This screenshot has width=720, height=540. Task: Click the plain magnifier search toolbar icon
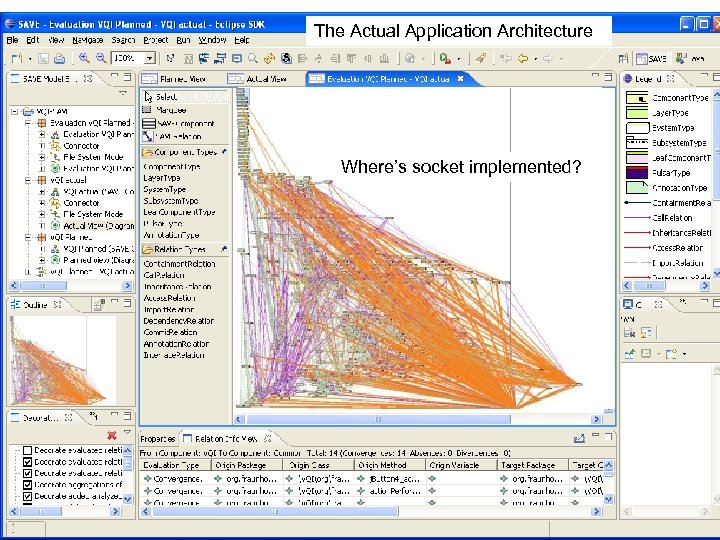point(253,58)
